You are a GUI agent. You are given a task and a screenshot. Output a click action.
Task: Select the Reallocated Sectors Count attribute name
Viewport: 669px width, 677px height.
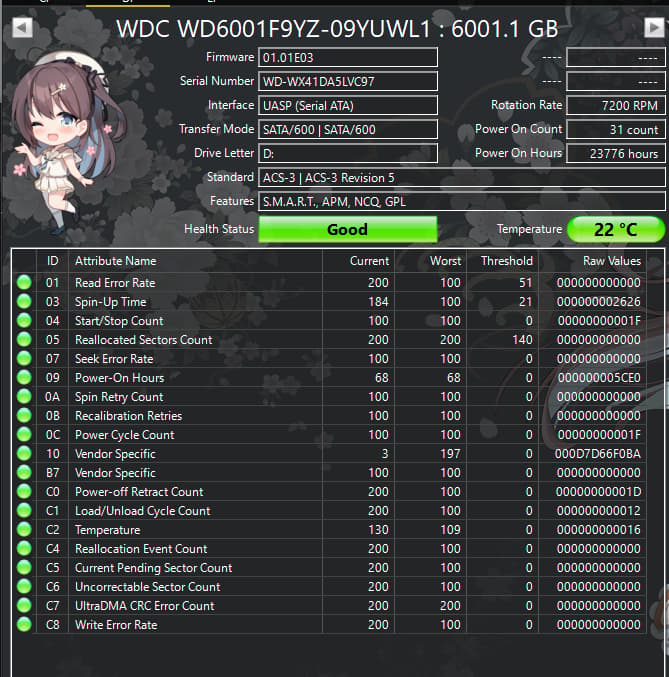tap(144, 340)
